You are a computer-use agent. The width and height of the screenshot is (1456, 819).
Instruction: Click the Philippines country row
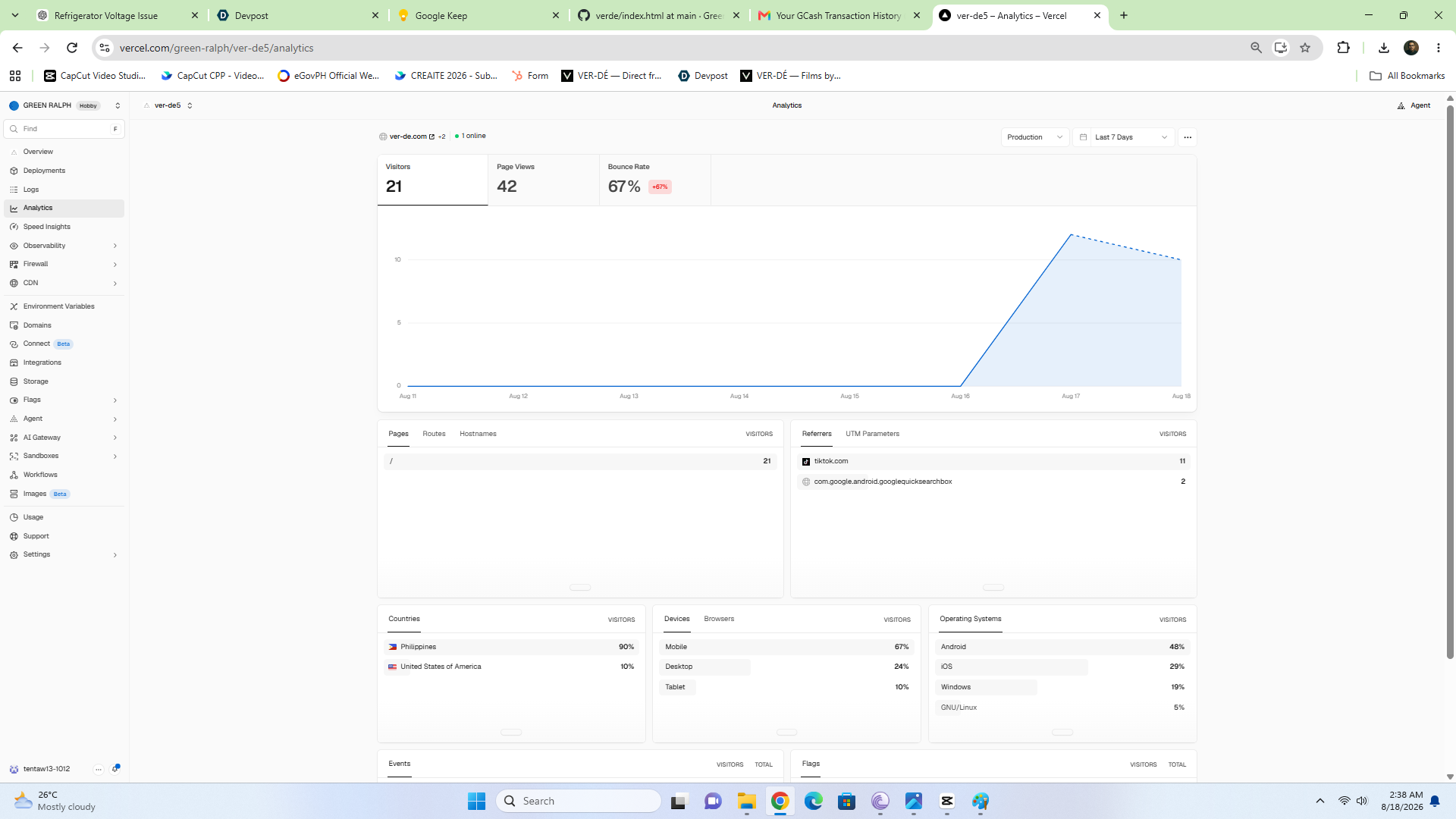[511, 647]
